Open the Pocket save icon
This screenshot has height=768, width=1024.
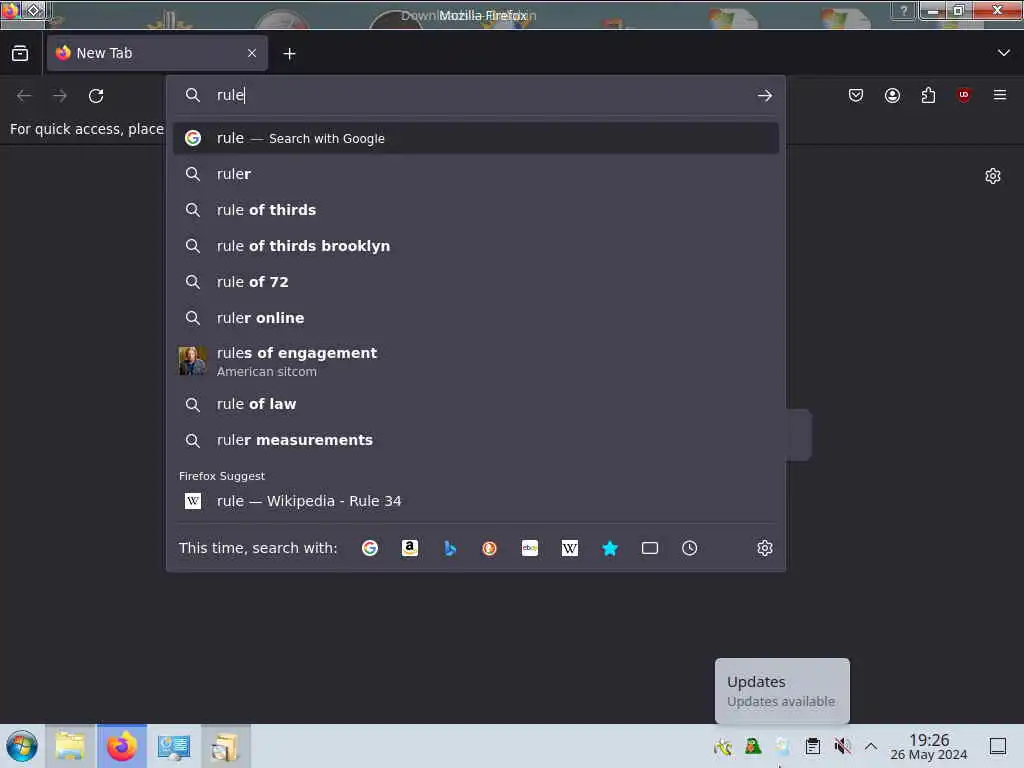(856, 95)
